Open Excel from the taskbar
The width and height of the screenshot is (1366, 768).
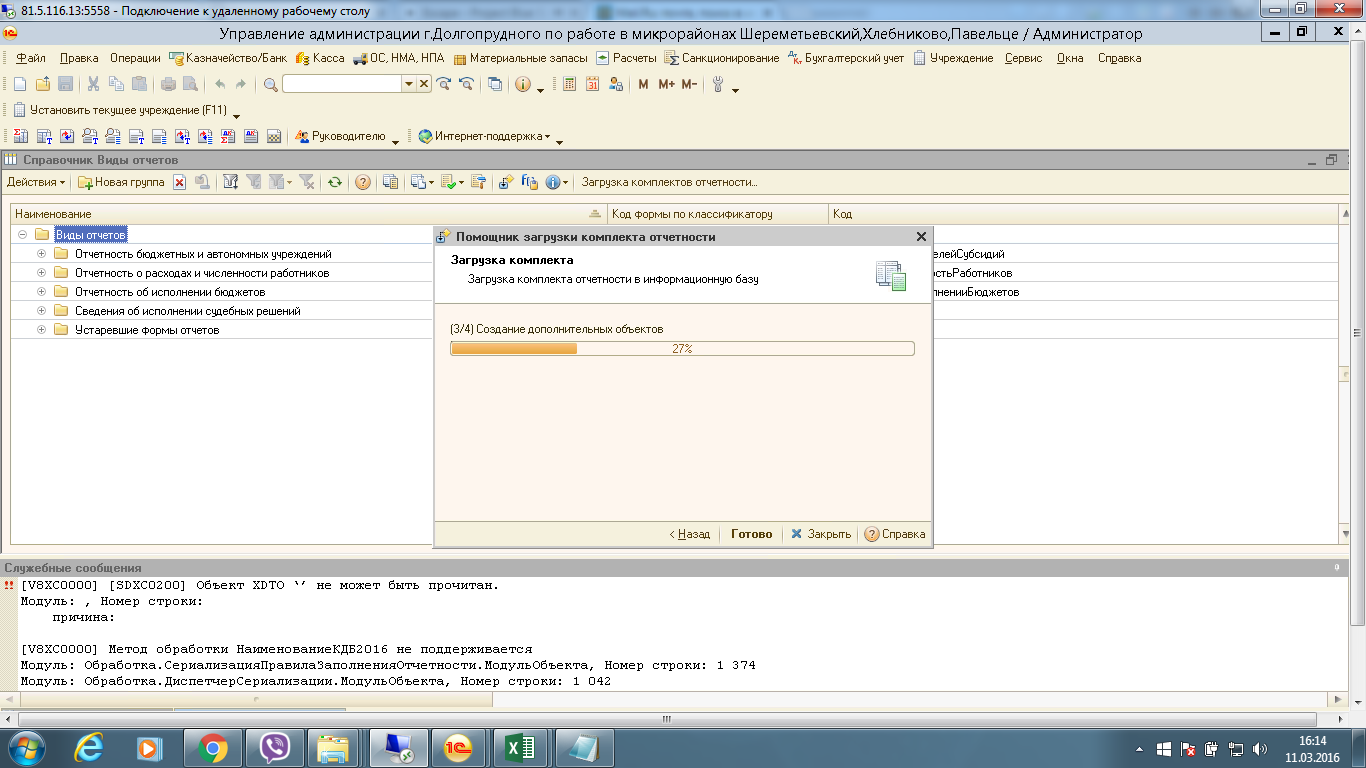click(x=521, y=747)
